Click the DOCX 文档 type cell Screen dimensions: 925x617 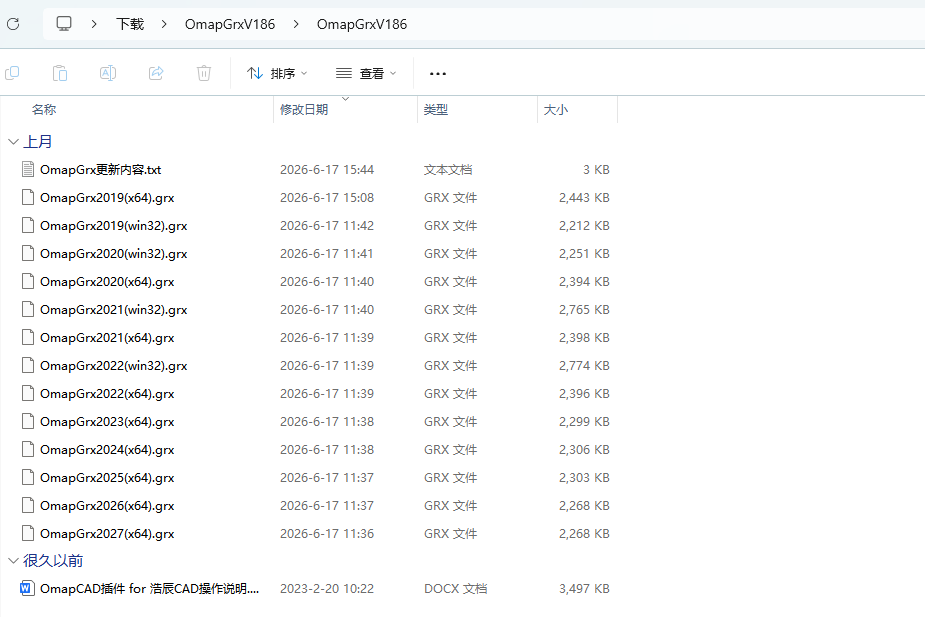pos(455,589)
